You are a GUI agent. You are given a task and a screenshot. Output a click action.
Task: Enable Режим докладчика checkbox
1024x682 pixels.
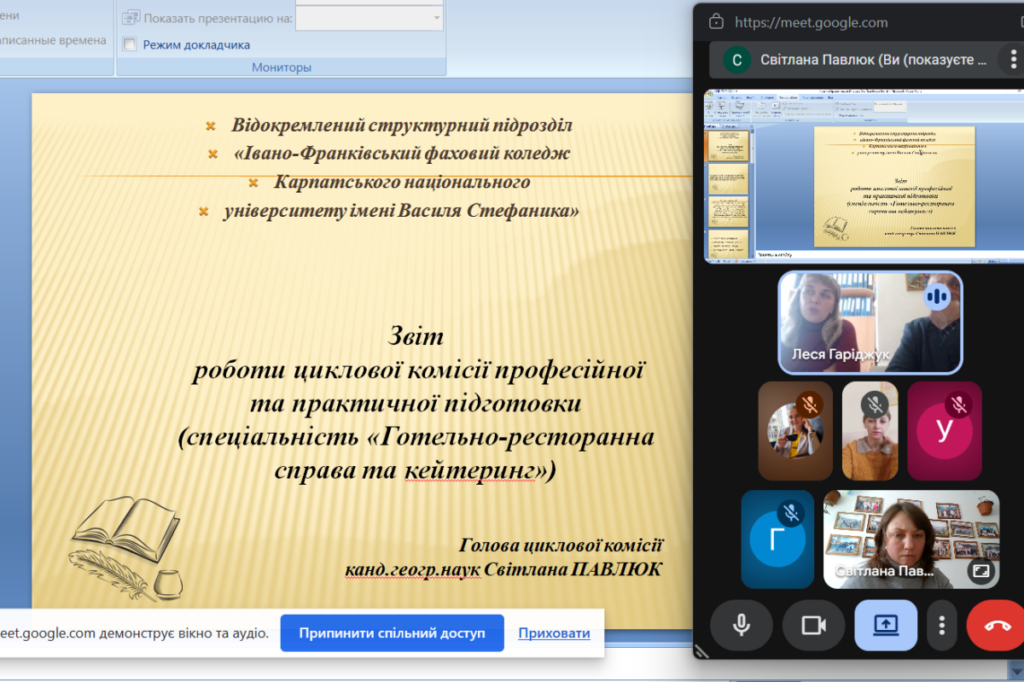tap(129, 44)
